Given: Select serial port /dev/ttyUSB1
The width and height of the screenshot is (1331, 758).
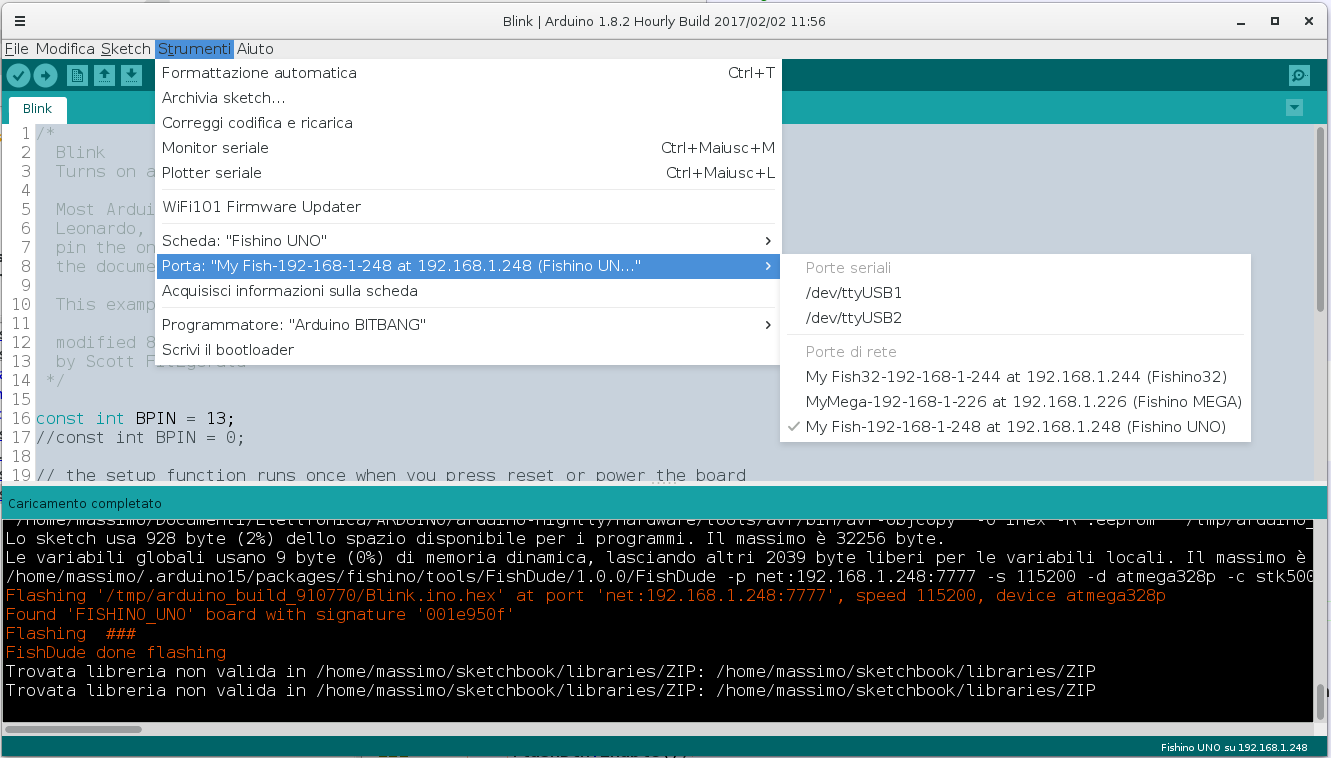Looking at the screenshot, I should click(1015, 293).
